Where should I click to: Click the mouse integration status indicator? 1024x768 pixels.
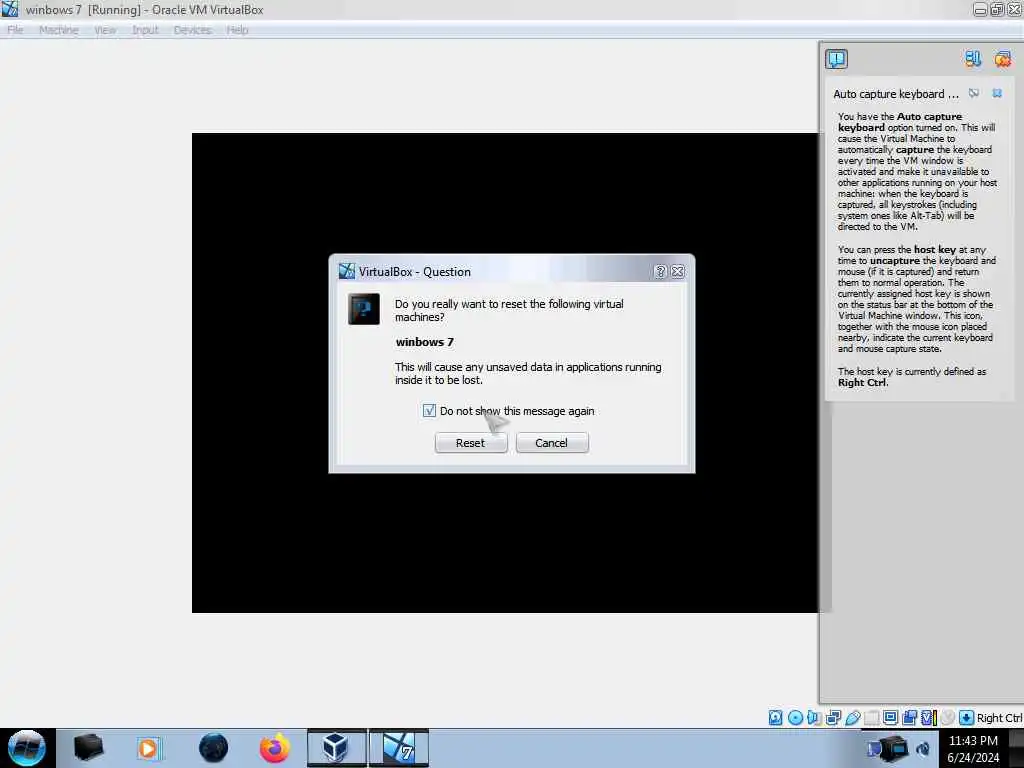click(948, 718)
